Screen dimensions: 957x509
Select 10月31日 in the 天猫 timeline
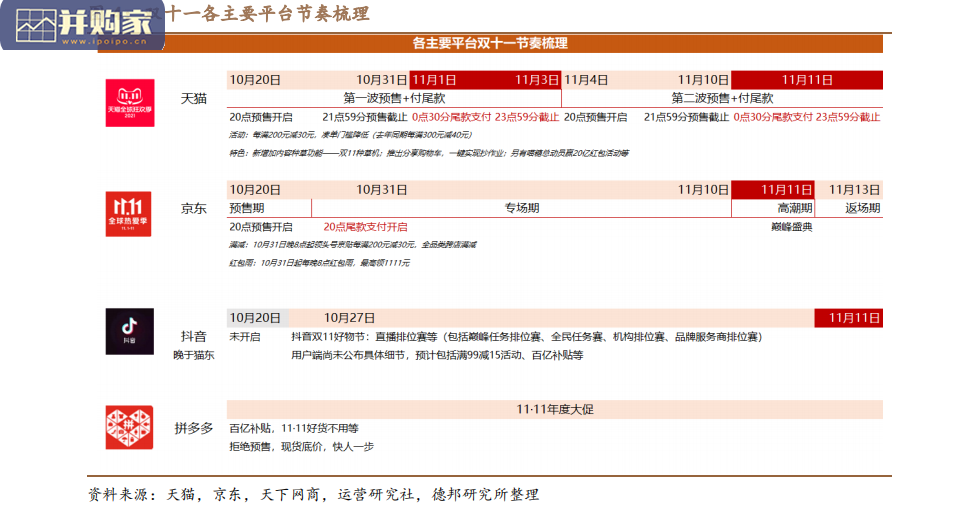click(381, 80)
